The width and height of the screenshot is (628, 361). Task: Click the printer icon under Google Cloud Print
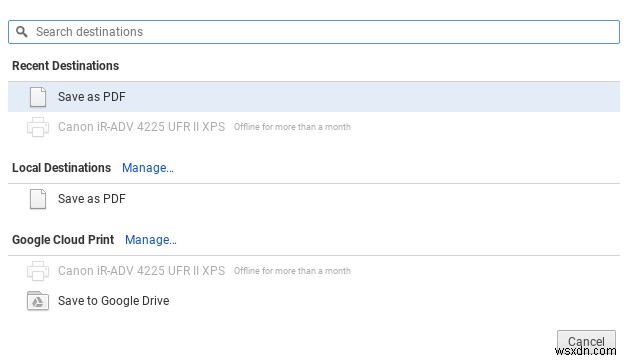click(38, 271)
